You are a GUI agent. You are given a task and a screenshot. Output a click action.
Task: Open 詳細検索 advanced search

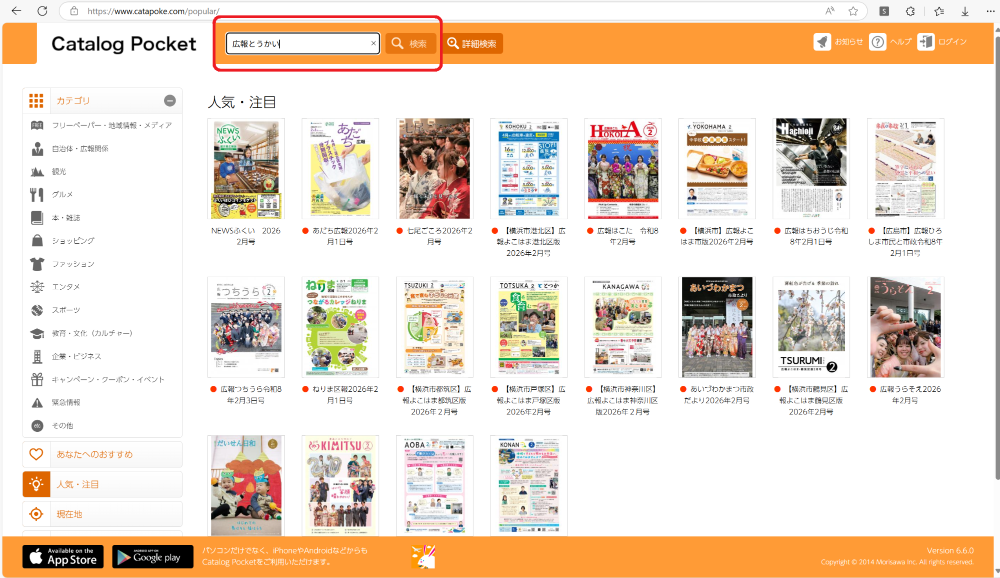pos(473,44)
